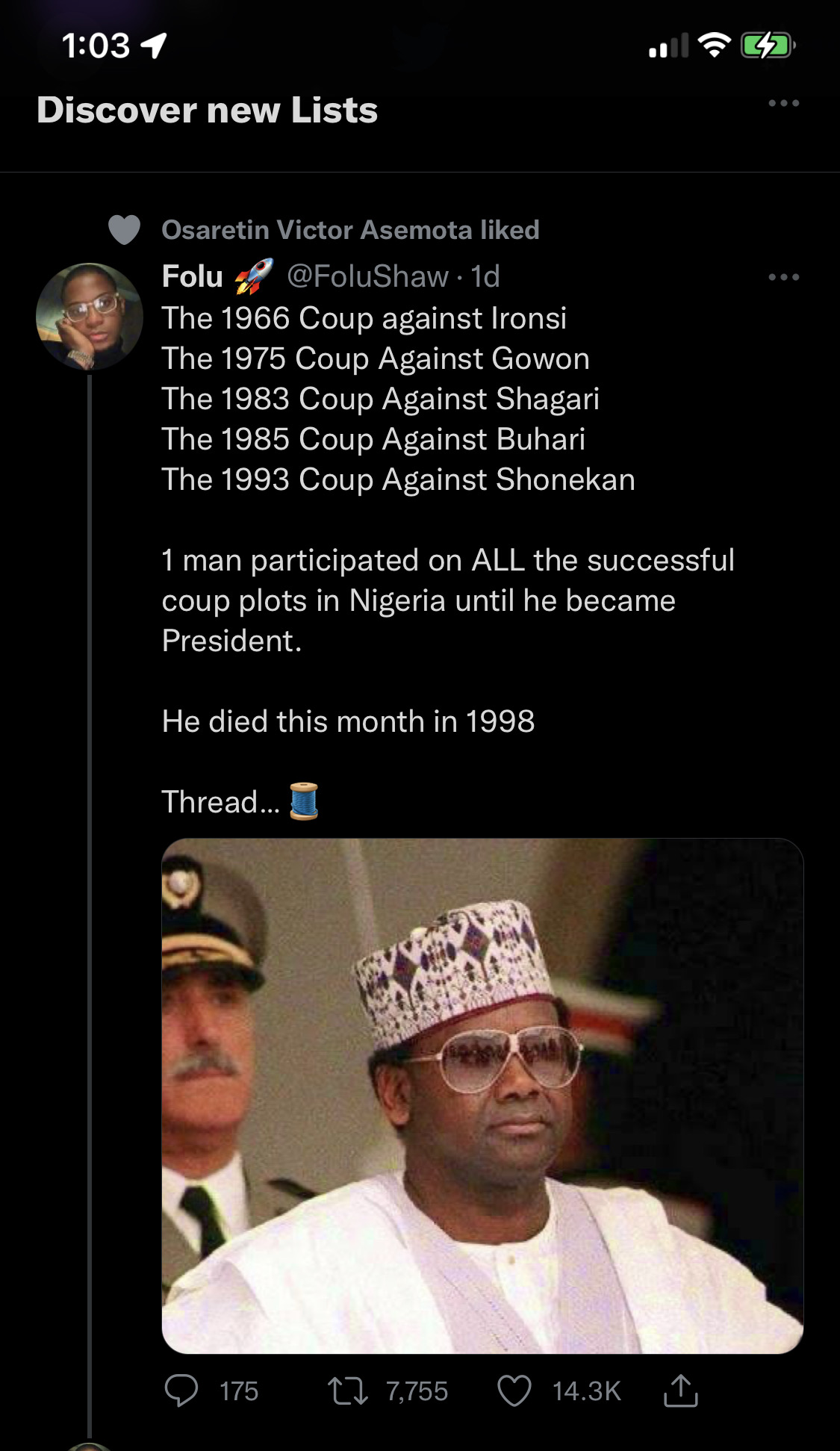Tap the 7,755 retweet count
The image size is (840, 1451).
tap(417, 1391)
